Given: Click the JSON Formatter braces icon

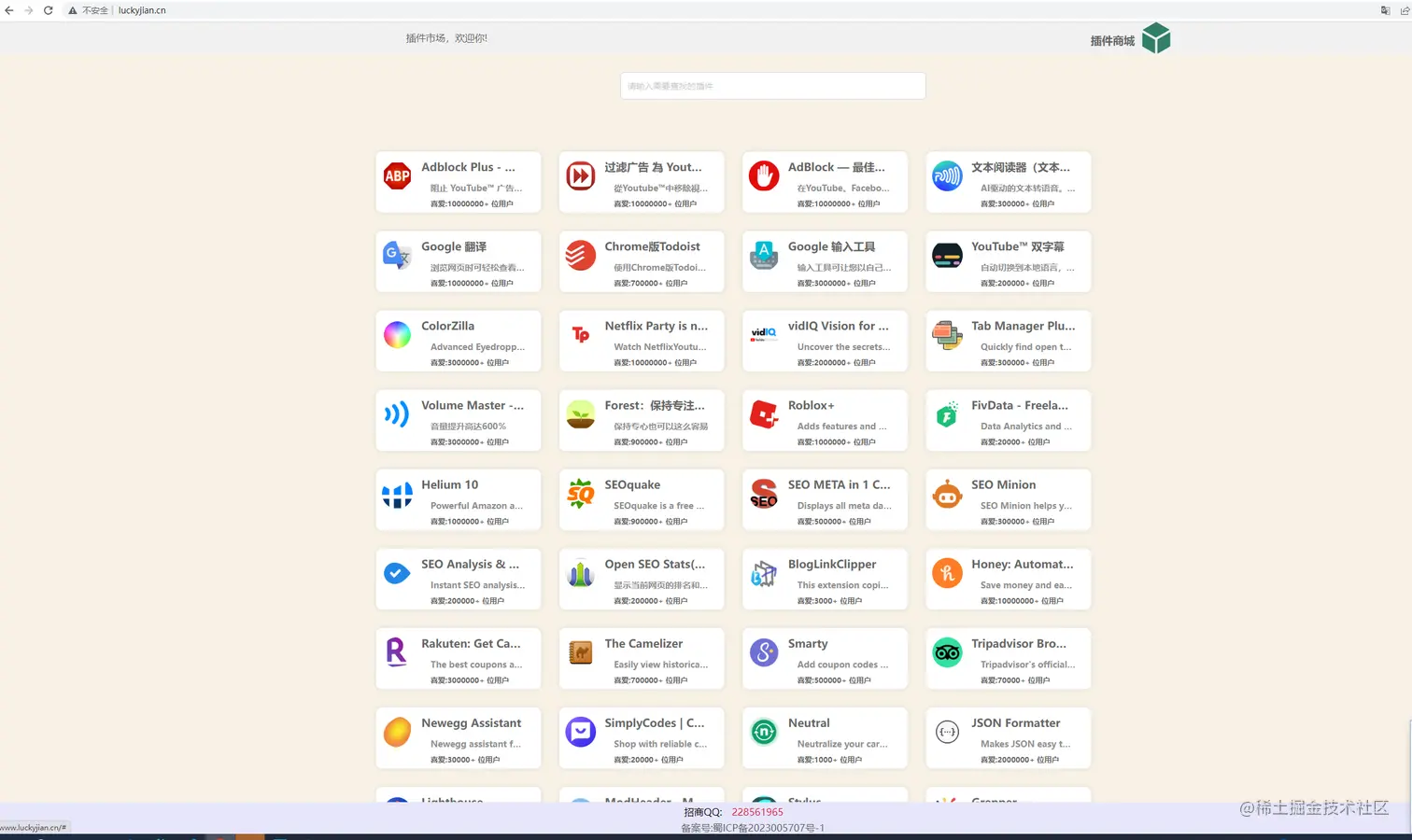Looking at the screenshot, I should (x=947, y=731).
